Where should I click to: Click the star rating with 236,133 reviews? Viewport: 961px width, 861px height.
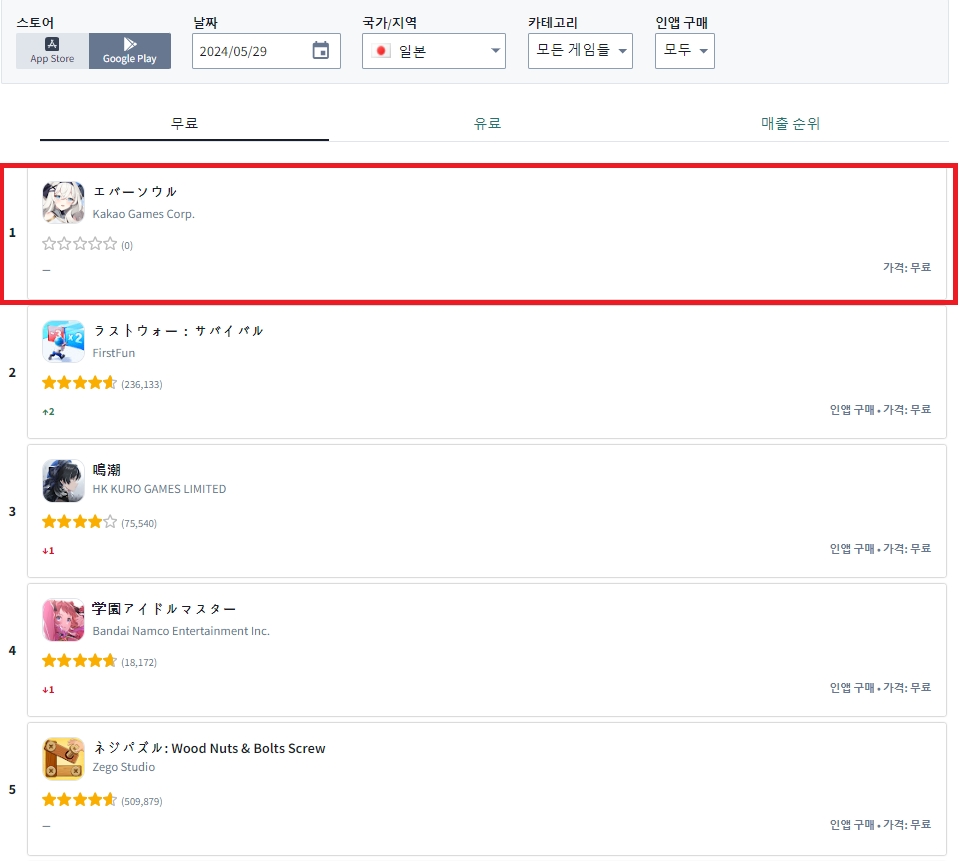pyautogui.click(x=80, y=383)
